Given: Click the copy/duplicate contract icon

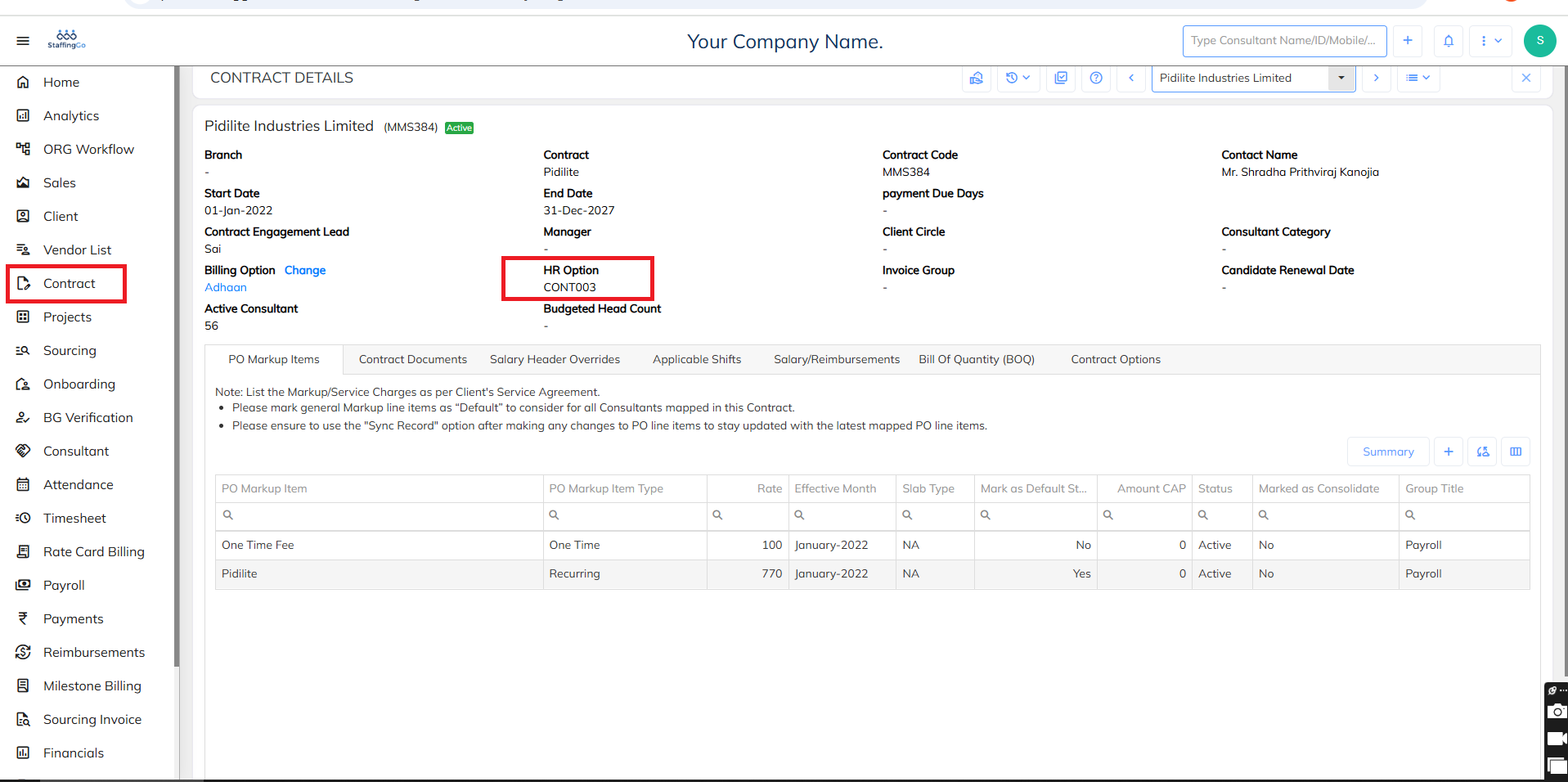Looking at the screenshot, I should pos(1061,78).
